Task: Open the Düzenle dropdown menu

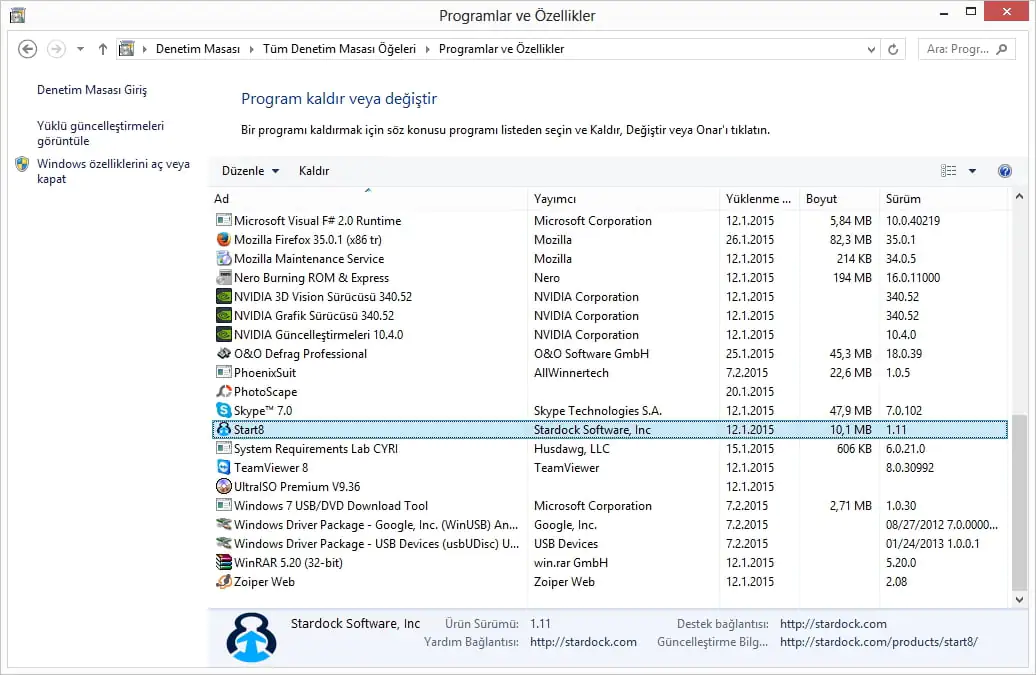Action: point(250,171)
